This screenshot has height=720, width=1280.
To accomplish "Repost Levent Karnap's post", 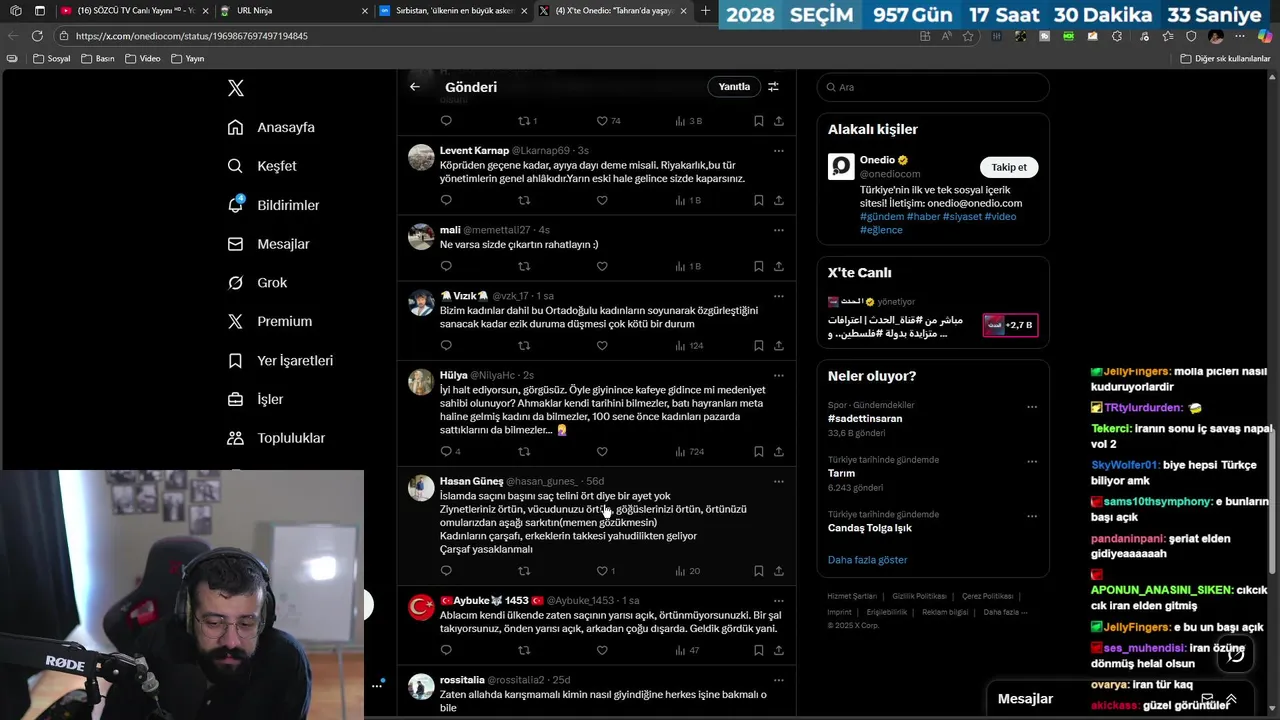I will click(524, 200).
